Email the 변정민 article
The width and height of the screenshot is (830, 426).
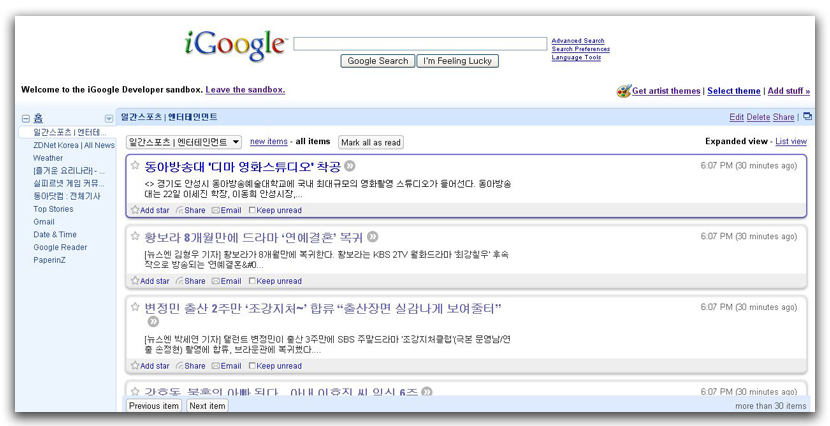[227, 366]
